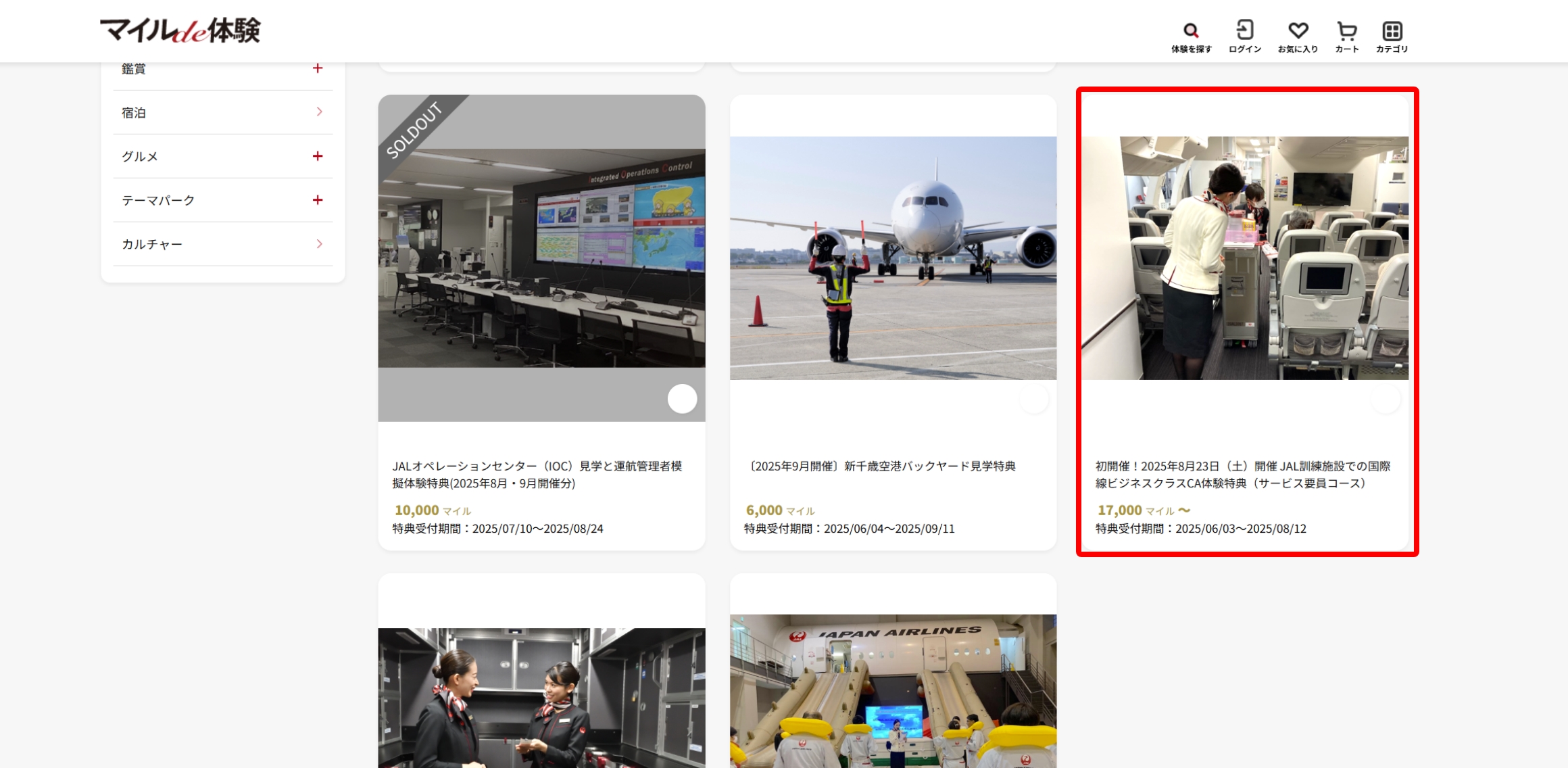
Task: Expand the テーマパーク category plus sign
Action: coord(318,200)
